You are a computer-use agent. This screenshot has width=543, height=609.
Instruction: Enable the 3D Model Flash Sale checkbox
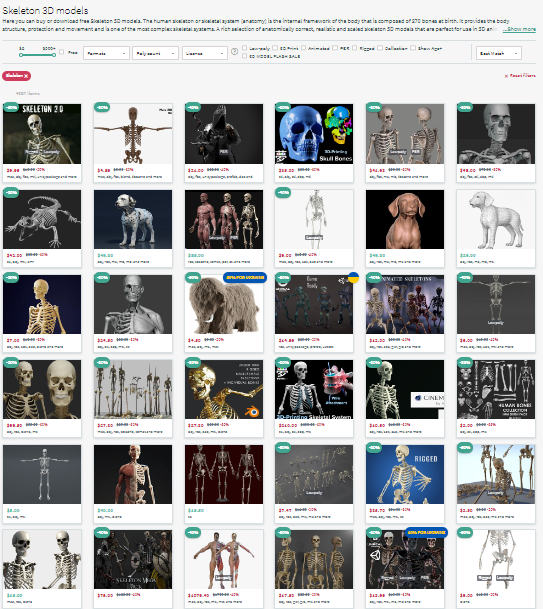[244, 56]
